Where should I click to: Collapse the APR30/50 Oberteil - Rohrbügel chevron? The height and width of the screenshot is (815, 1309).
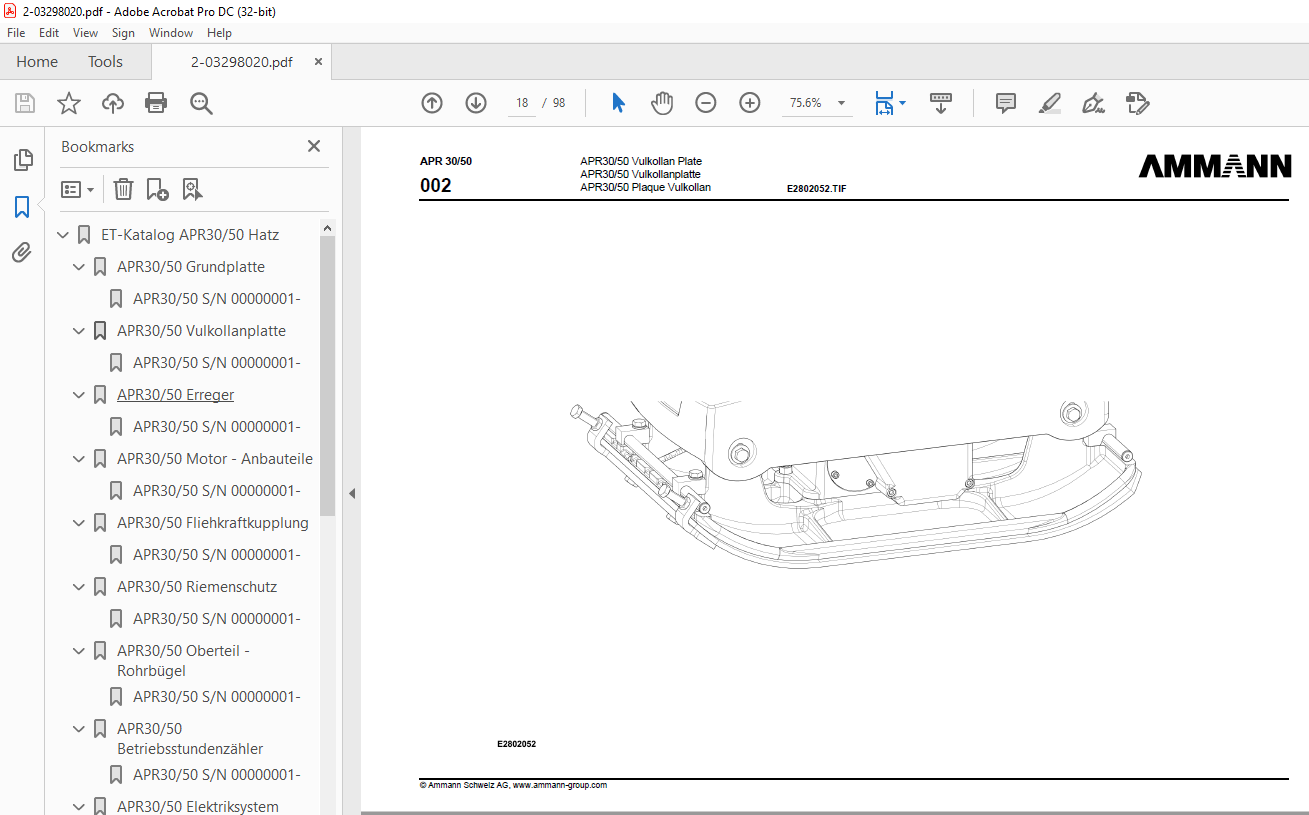79,651
